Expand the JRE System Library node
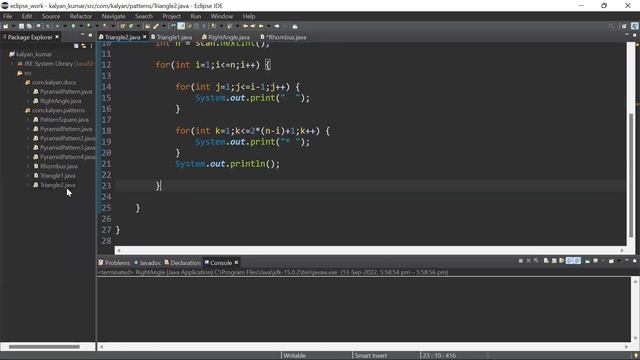This screenshot has height=360, width=640. (x=12, y=64)
